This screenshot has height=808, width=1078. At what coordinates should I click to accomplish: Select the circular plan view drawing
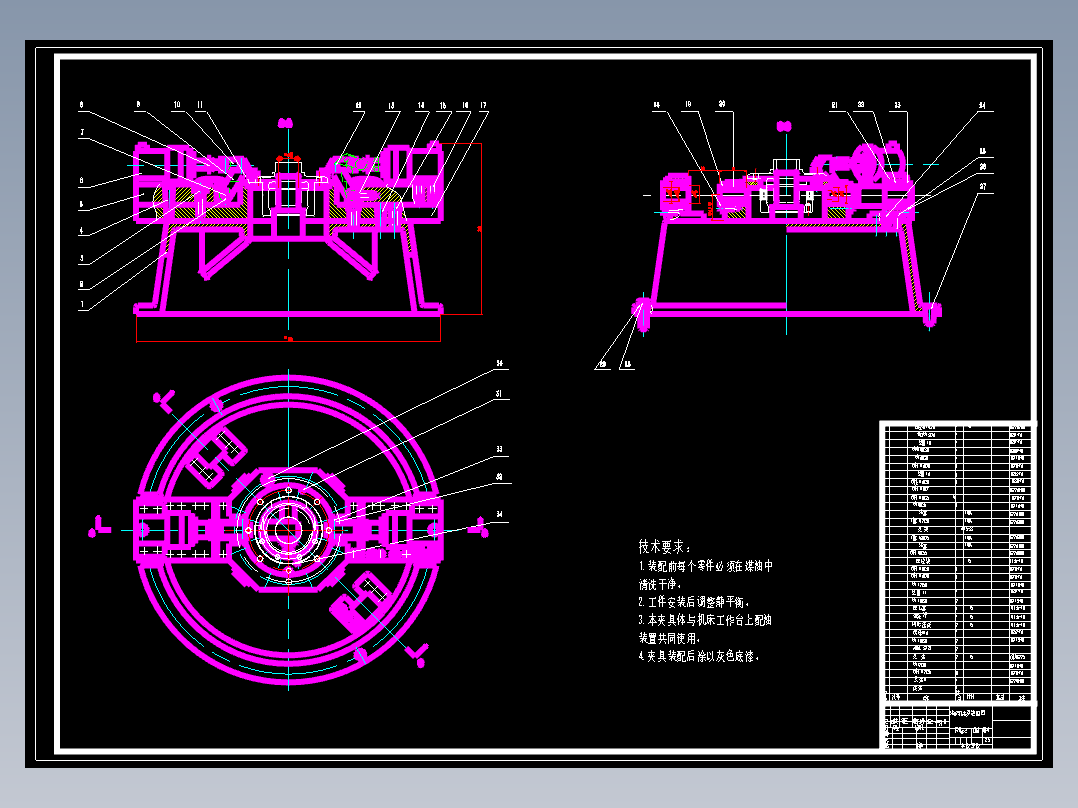(x=288, y=529)
